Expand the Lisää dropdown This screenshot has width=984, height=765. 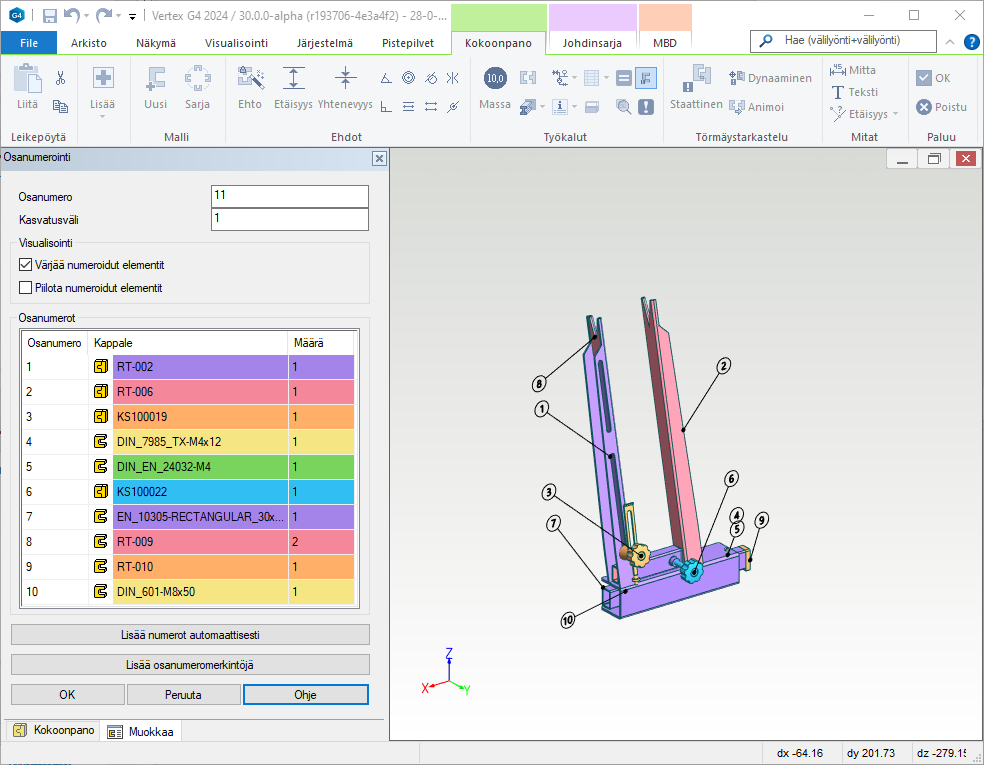(x=103, y=116)
